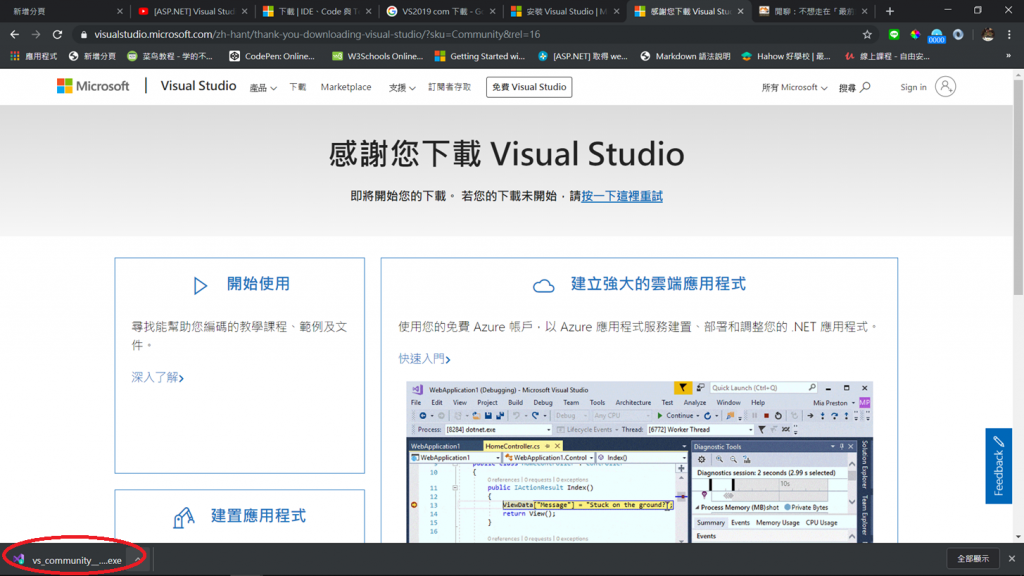1024x576 pixels.
Task: Open the 下載 navigation item
Action: 298,87
